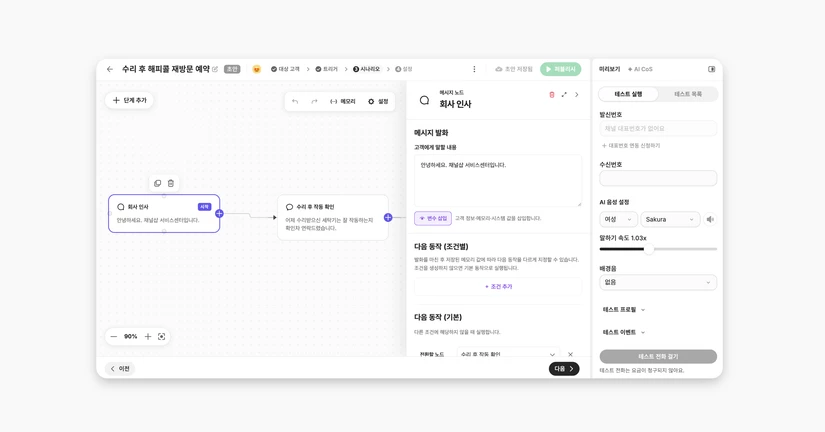This screenshot has width=825, height=432.
Task: Select the 회사 인사 node card
Action: coord(164,214)
